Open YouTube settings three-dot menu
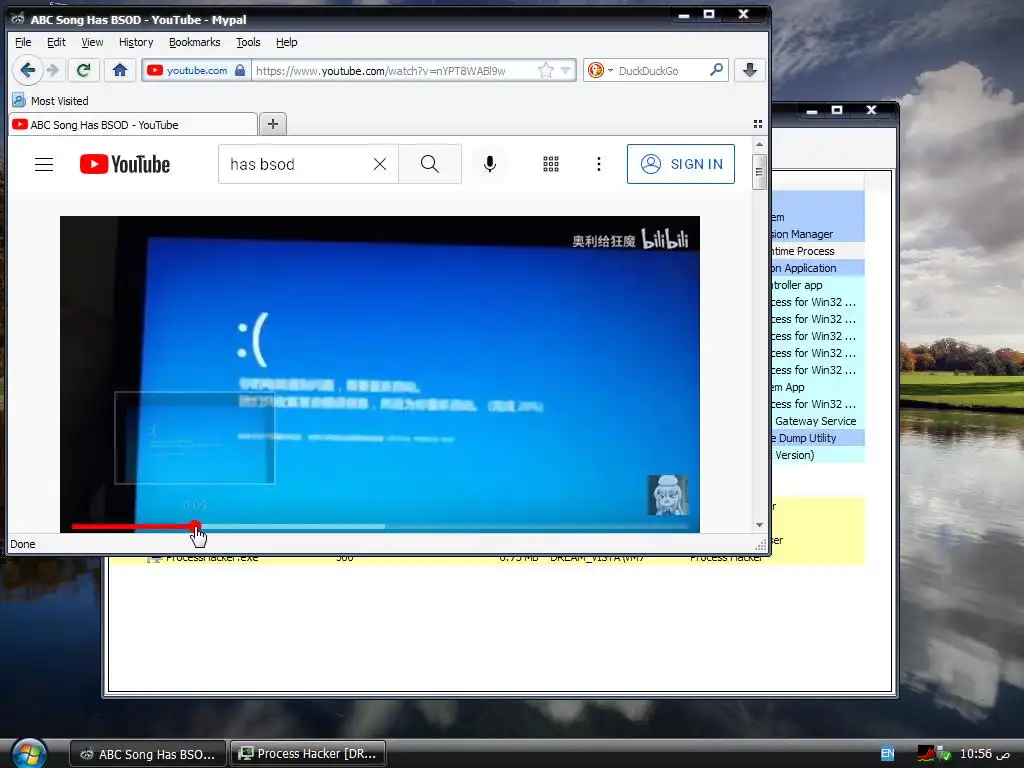Viewport: 1024px width, 768px height. point(599,165)
